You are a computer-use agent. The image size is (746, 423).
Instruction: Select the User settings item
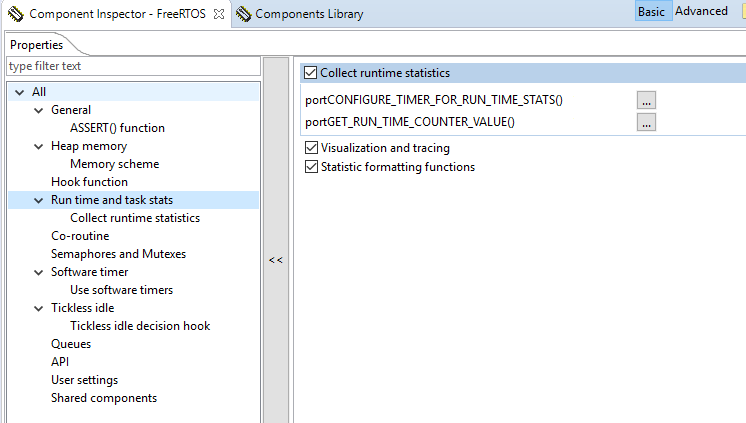(x=84, y=380)
